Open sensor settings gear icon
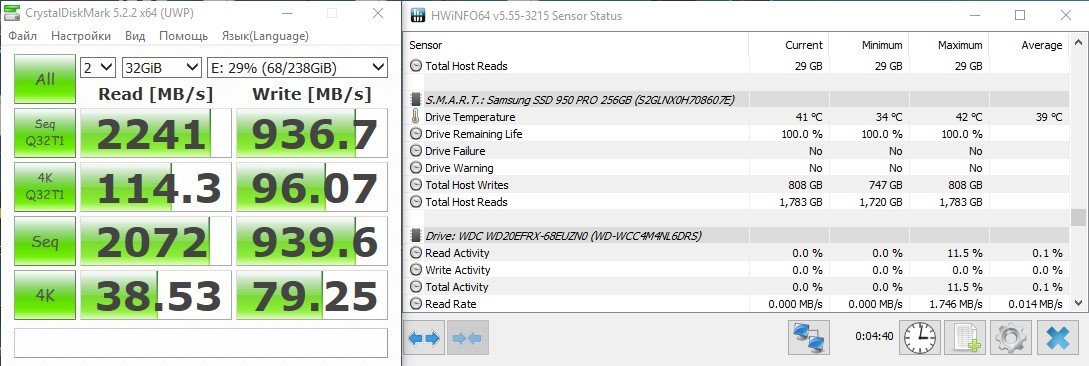This screenshot has width=1089, height=366. [1012, 338]
